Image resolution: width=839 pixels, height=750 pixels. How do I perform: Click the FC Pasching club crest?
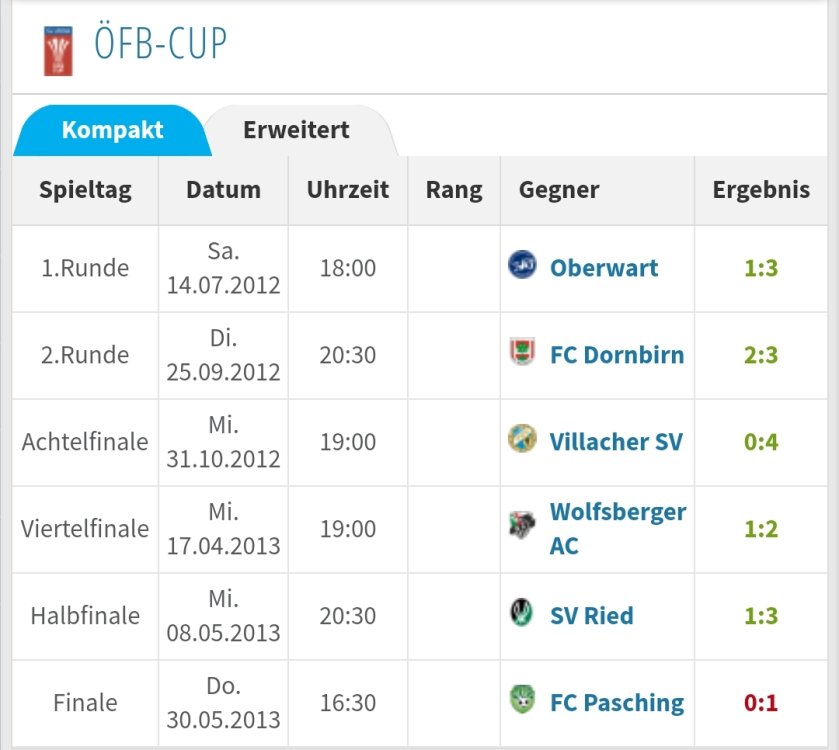click(x=522, y=701)
